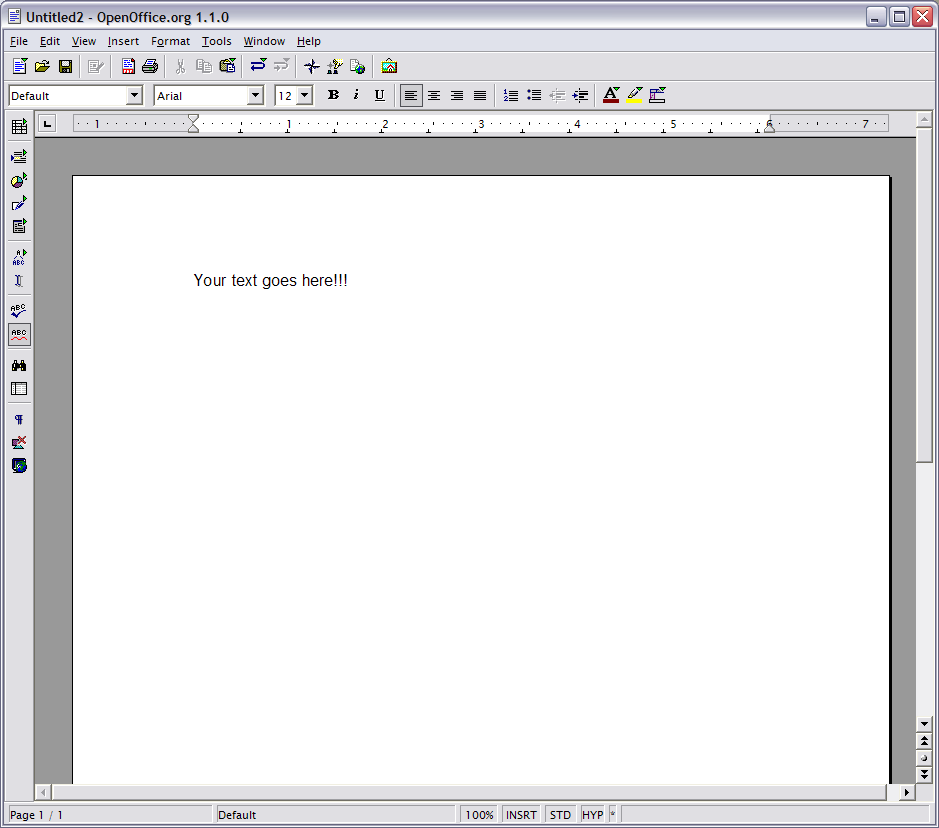Open the Edit menu
The height and width of the screenshot is (828, 939).
[x=50, y=41]
